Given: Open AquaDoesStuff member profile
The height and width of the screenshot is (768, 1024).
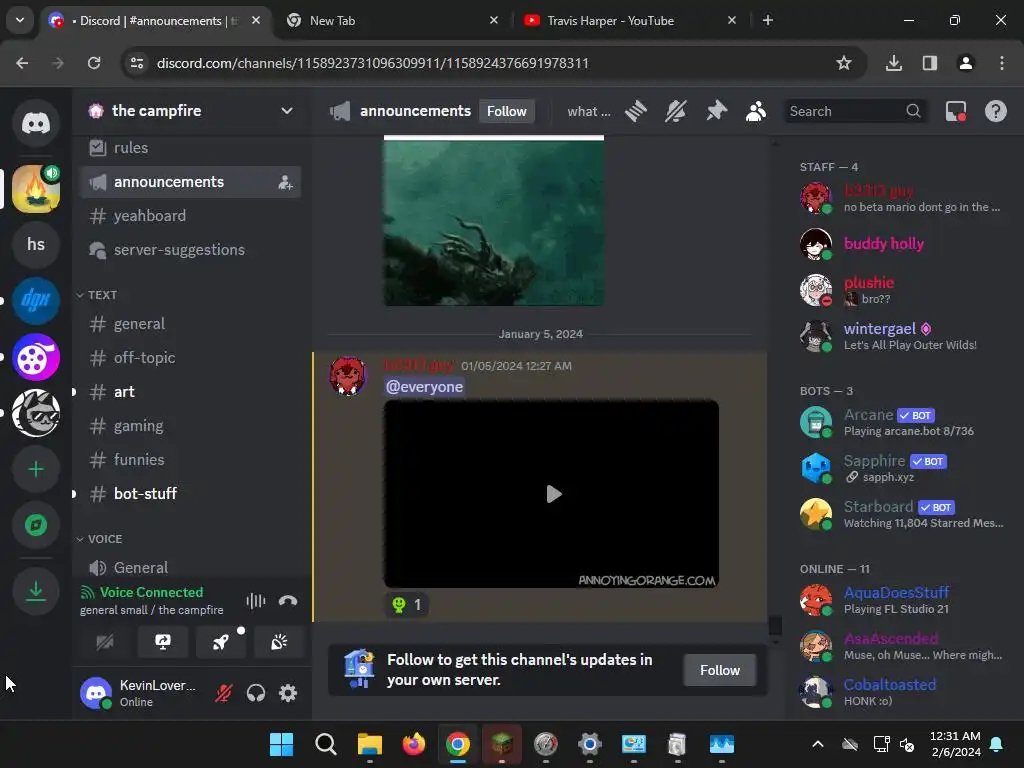Looking at the screenshot, I should (902, 600).
